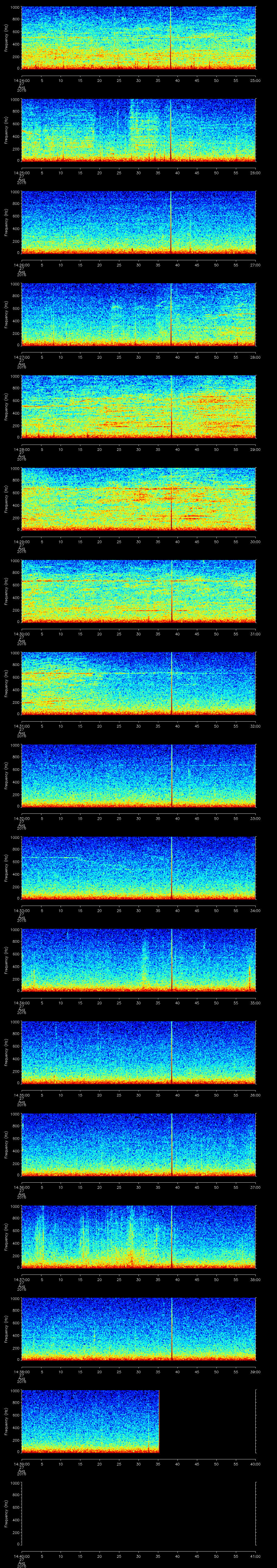Click the 14:37:00 start time label

[21, 1279]
